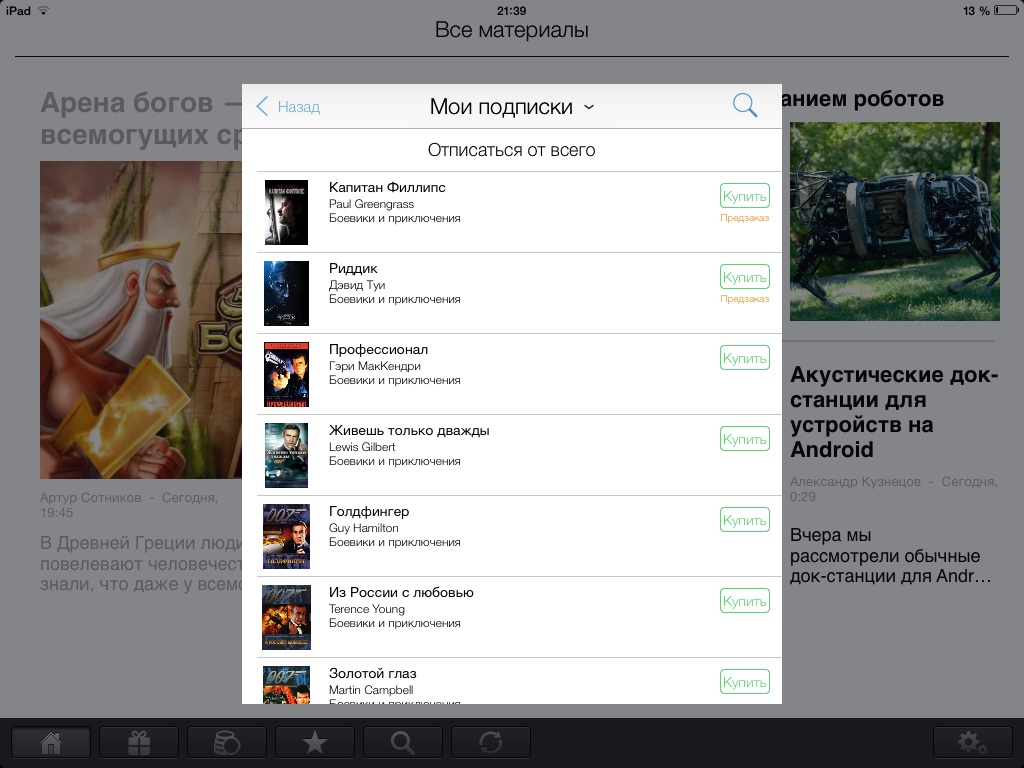Click director name Guy Hamilton

(363, 528)
